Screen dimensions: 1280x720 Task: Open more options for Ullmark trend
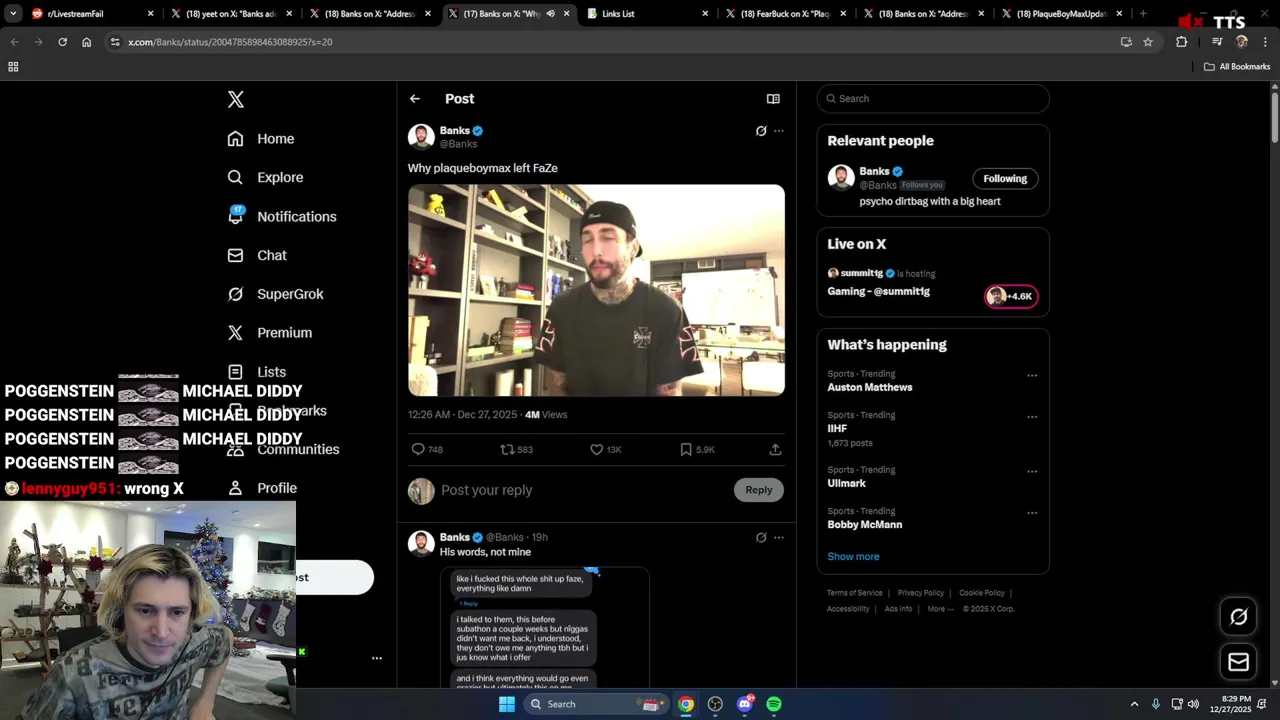click(1032, 472)
